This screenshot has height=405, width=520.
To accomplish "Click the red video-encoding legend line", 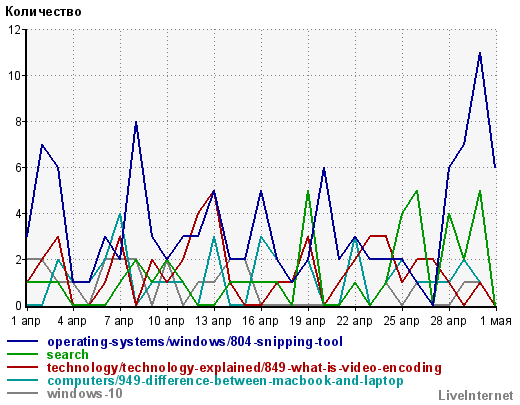I will (23, 367).
